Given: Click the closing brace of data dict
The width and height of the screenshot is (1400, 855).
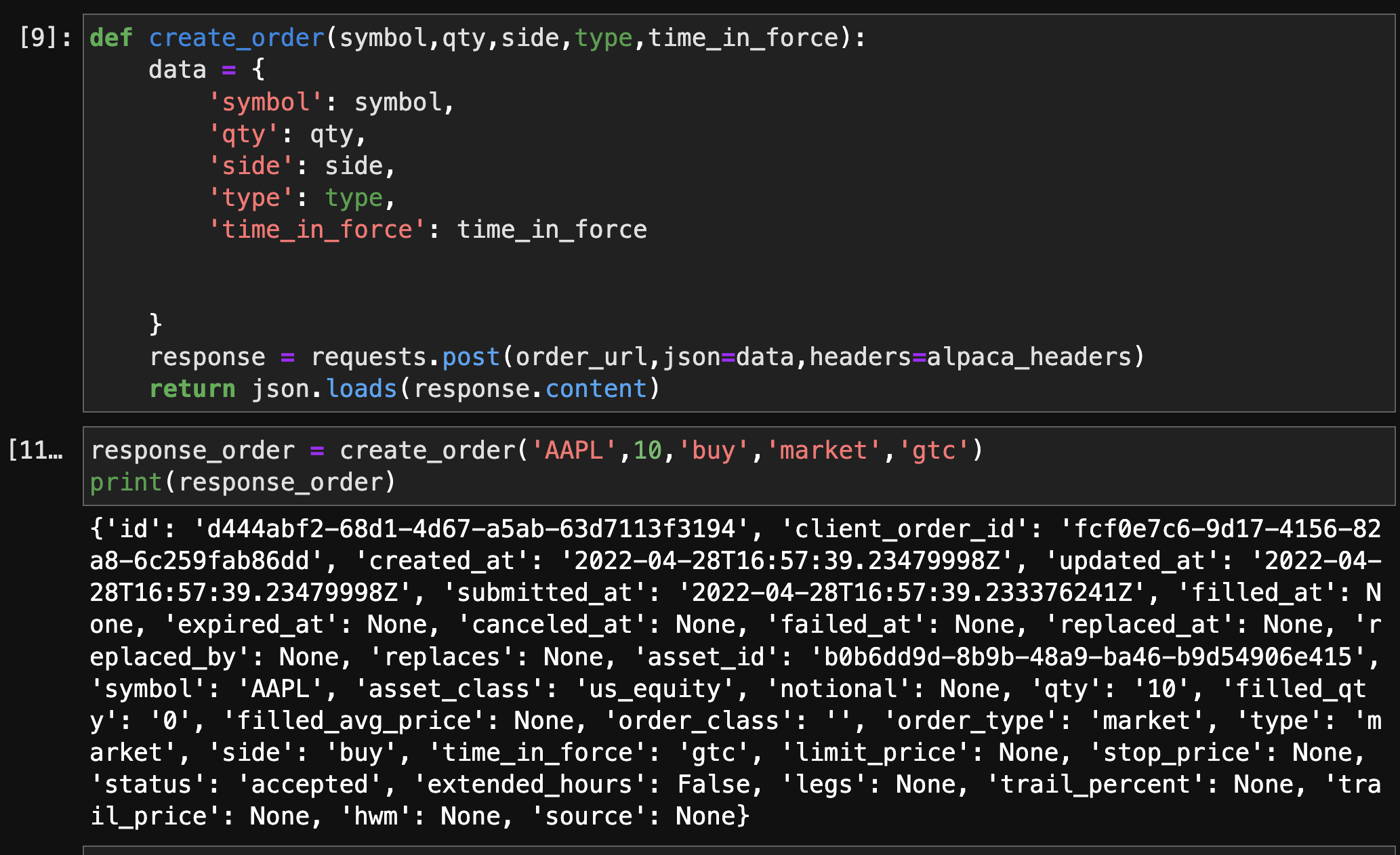Looking at the screenshot, I should coord(156,324).
